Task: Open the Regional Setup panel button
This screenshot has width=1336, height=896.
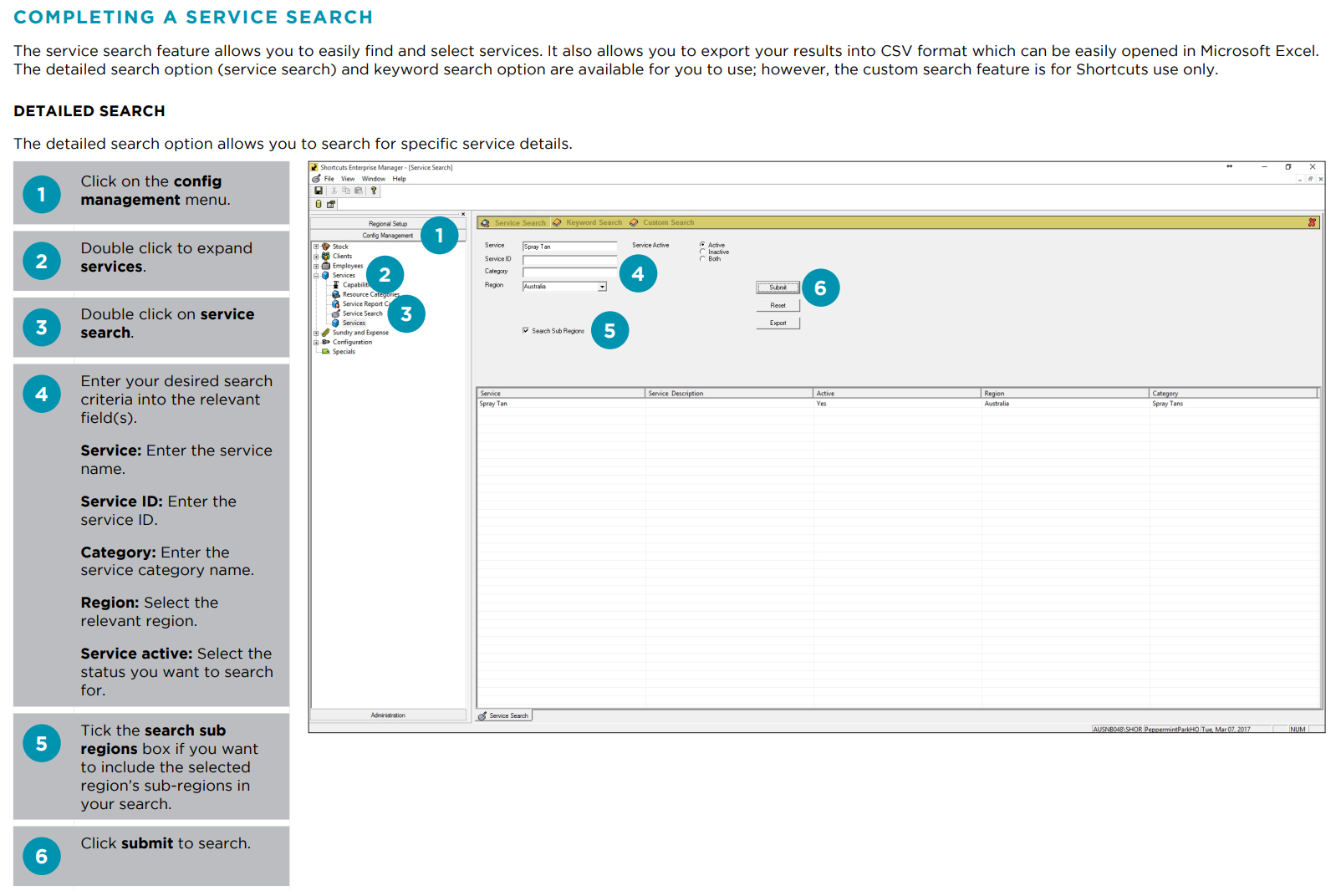Action: 388,224
